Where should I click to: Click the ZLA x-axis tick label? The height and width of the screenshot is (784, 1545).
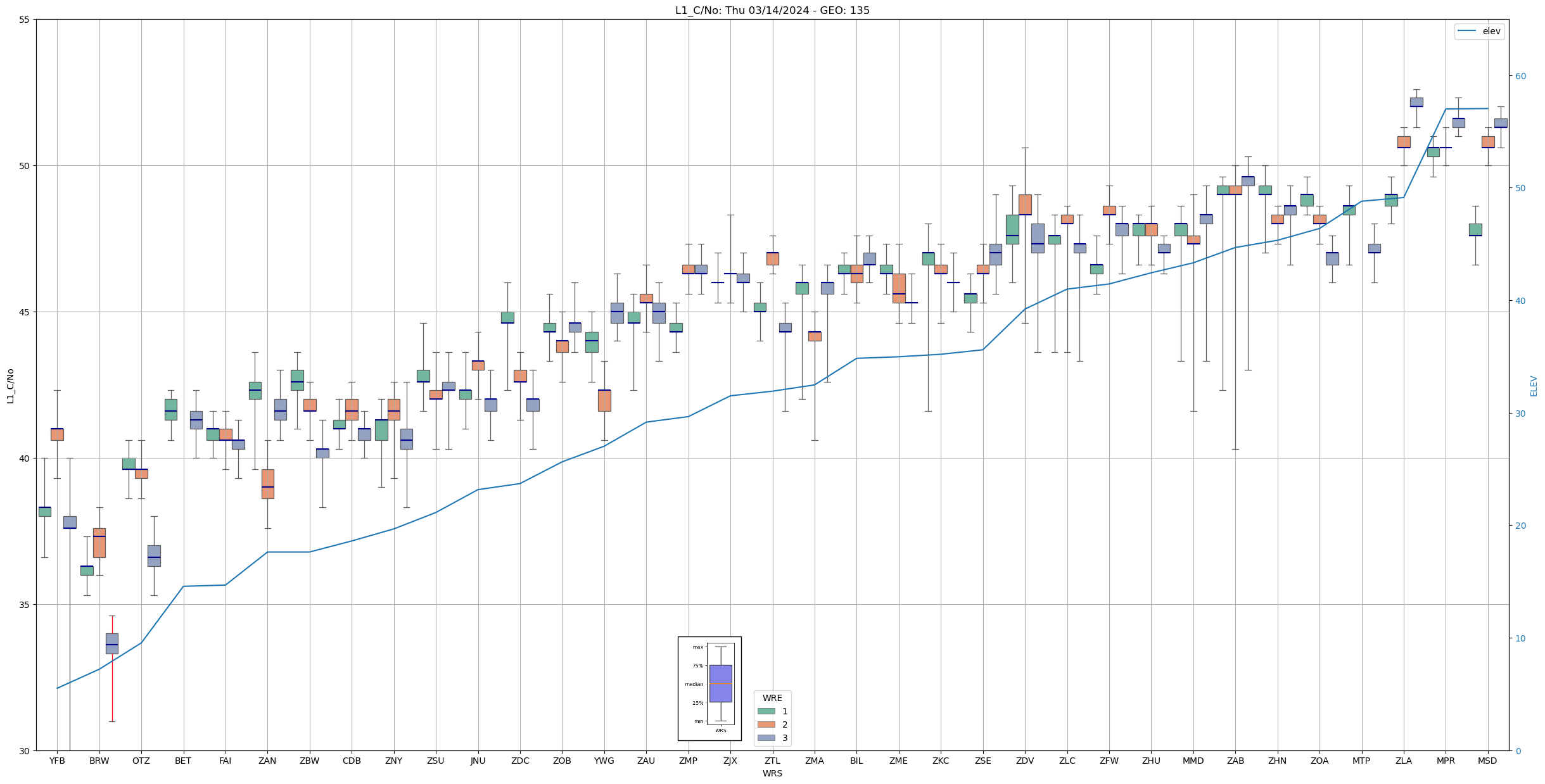pos(1403,761)
